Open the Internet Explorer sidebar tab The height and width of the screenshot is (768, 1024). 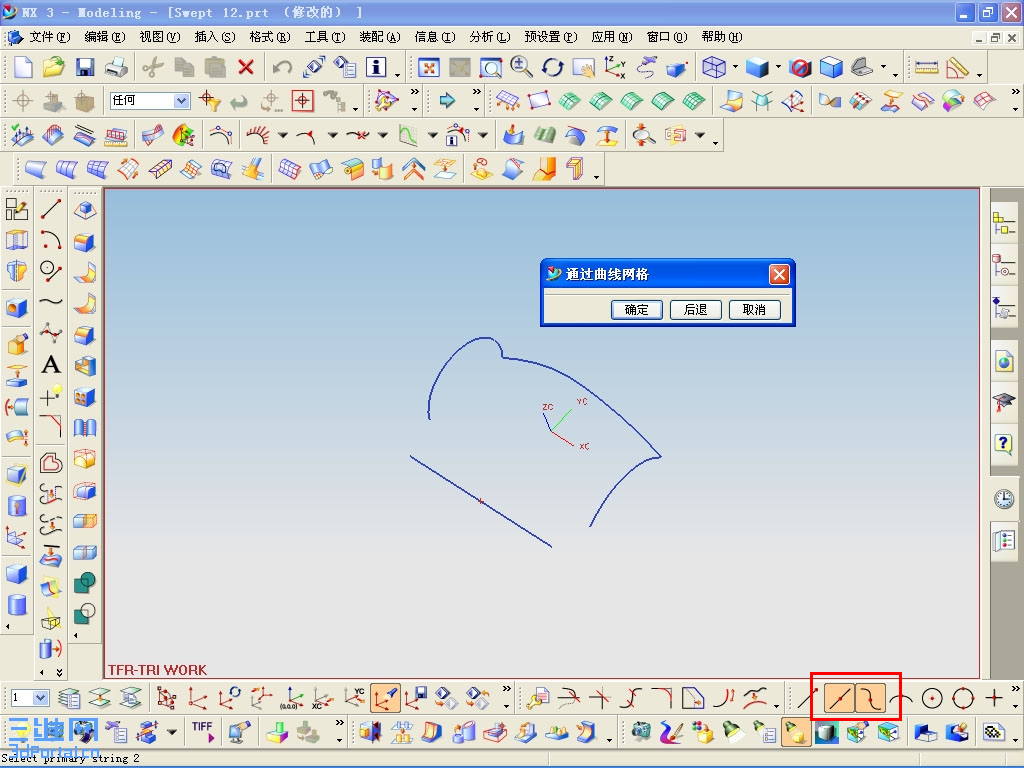point(1004,361)
